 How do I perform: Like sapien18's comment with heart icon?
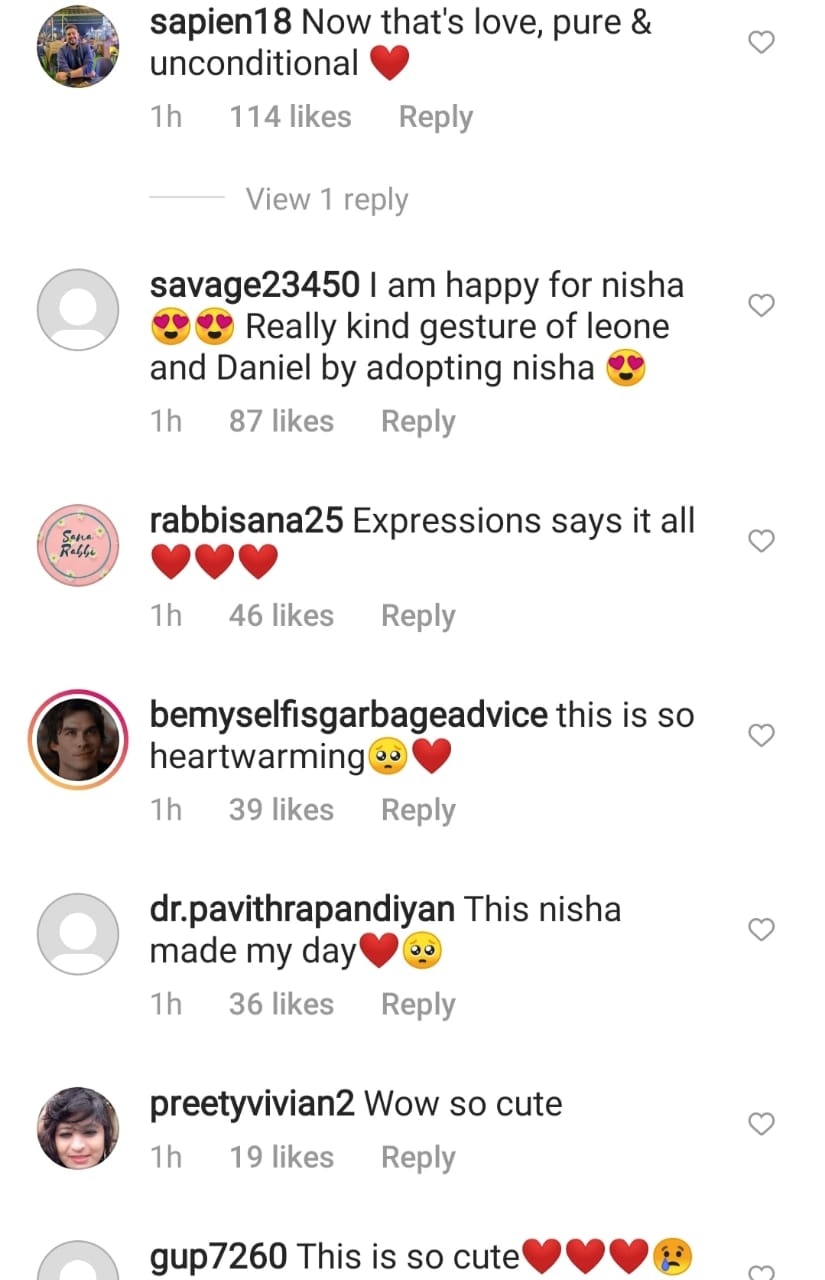762,42
